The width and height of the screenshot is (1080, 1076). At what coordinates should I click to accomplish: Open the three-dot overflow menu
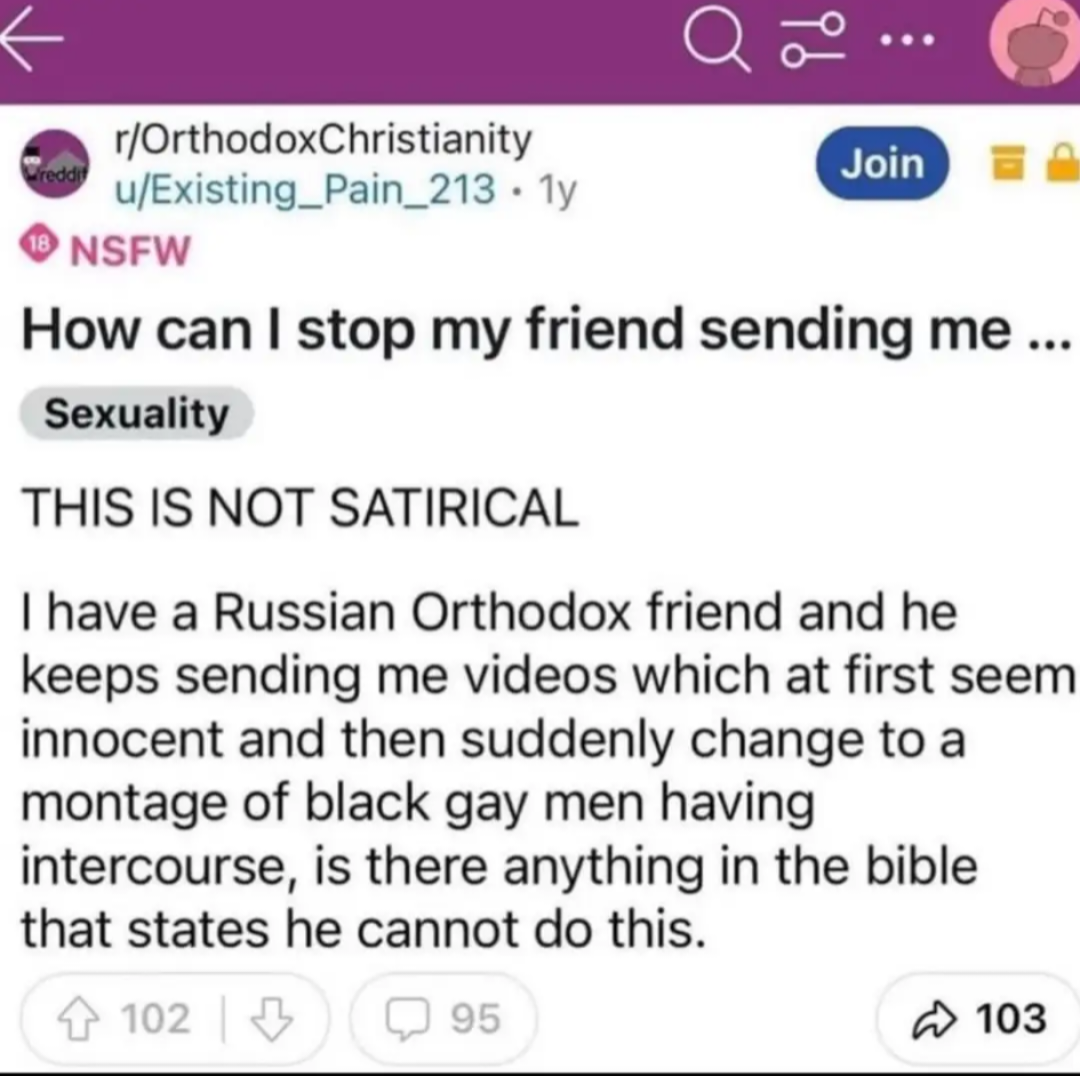pos(908,39)
